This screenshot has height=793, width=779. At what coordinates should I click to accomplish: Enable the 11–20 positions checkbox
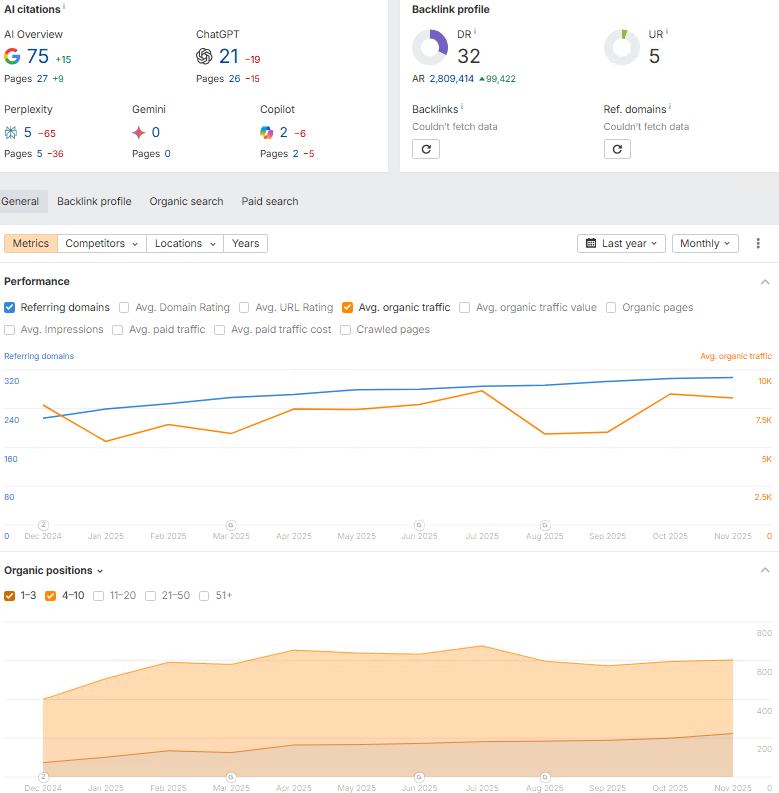(99, 596)
